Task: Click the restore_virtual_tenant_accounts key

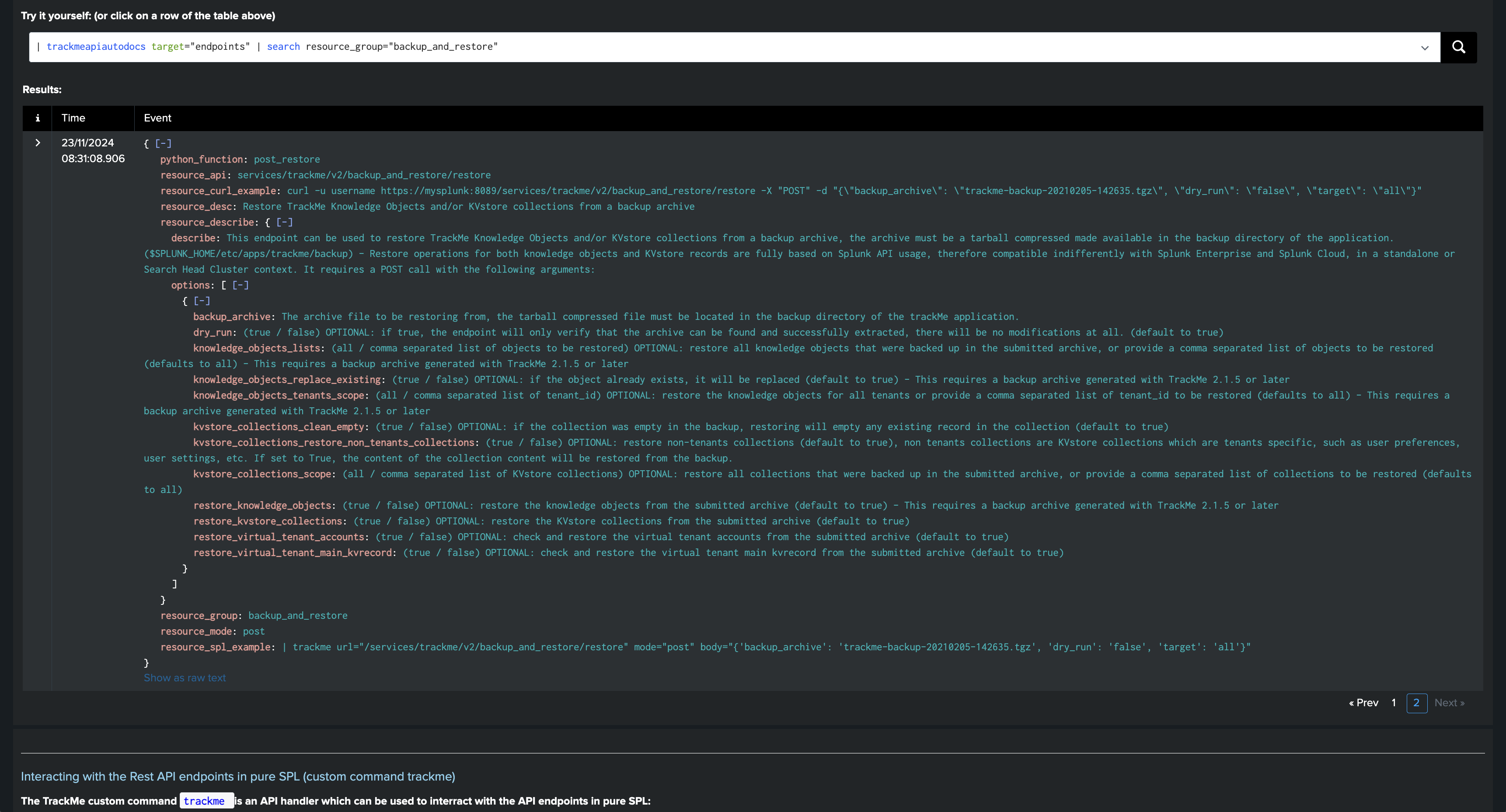Action: (279, 538)
